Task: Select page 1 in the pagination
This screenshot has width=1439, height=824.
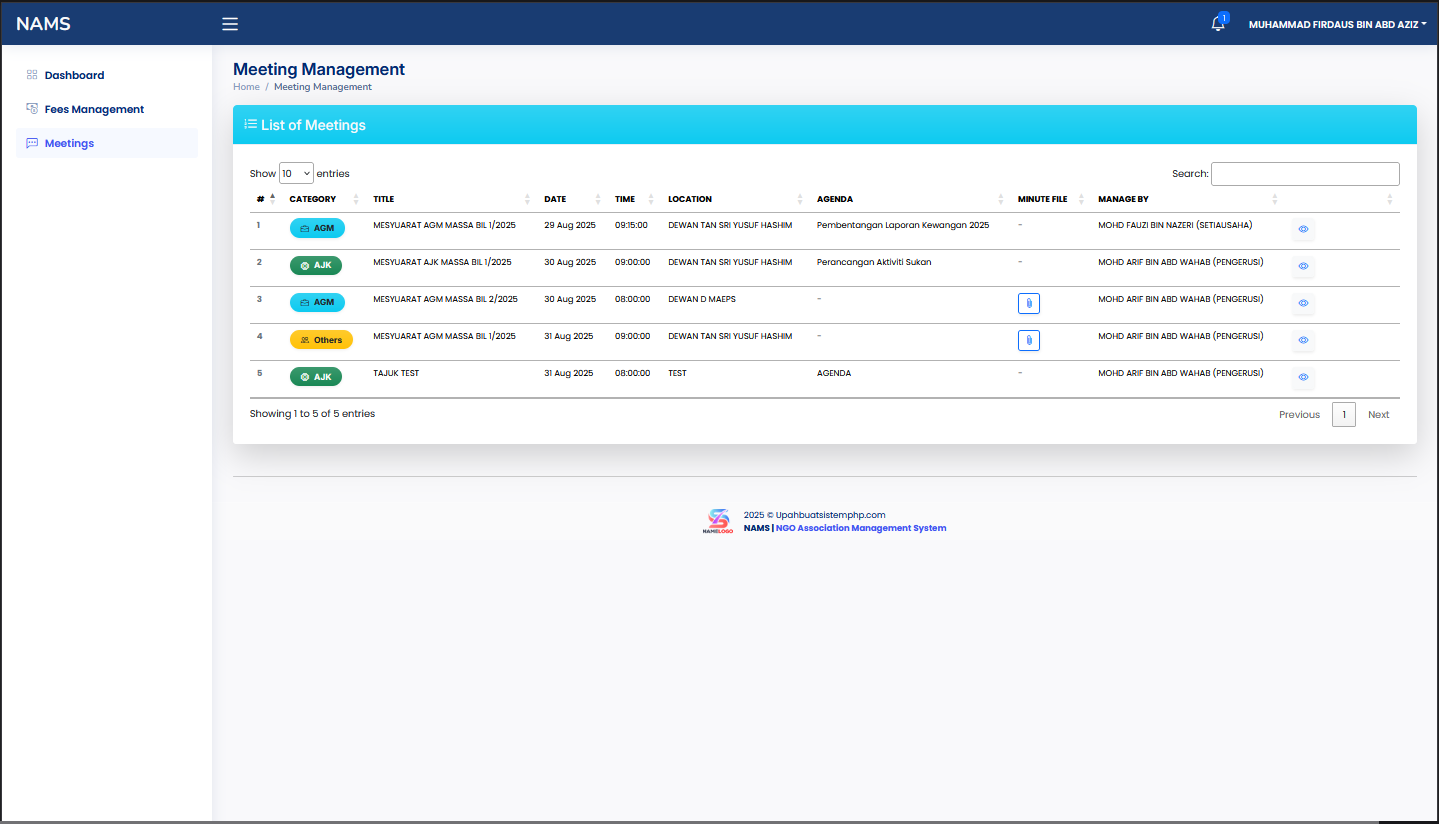Action: click(1344, 414)
